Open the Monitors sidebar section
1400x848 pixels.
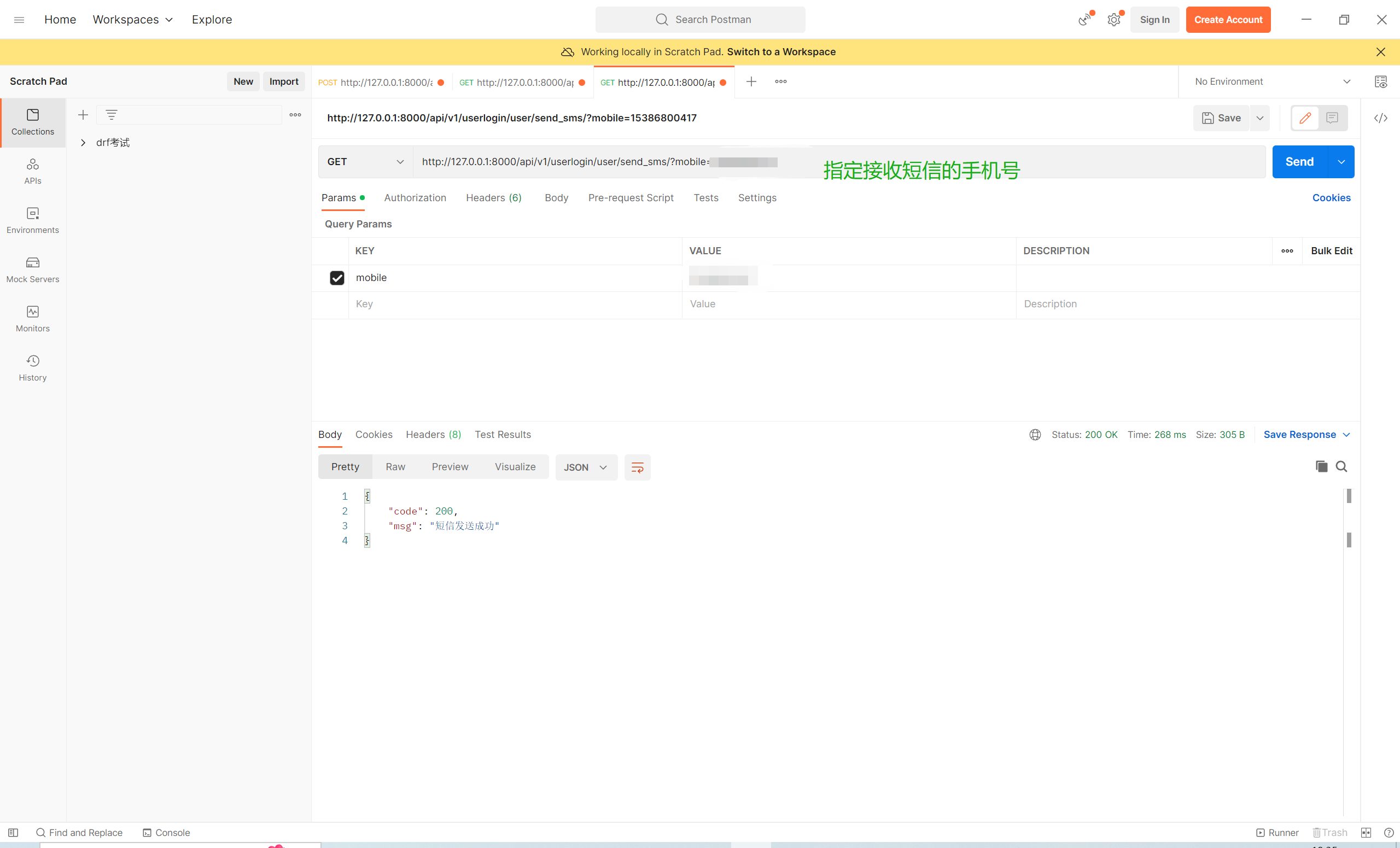[32, 319]
